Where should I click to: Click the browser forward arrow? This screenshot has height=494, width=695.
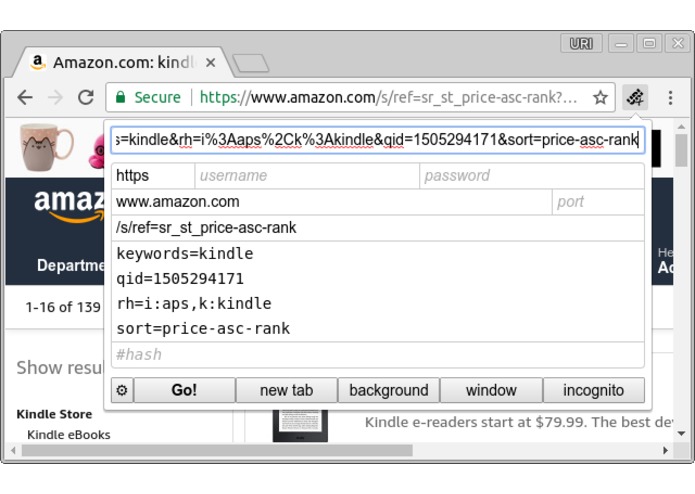click(x=55, y=97)
